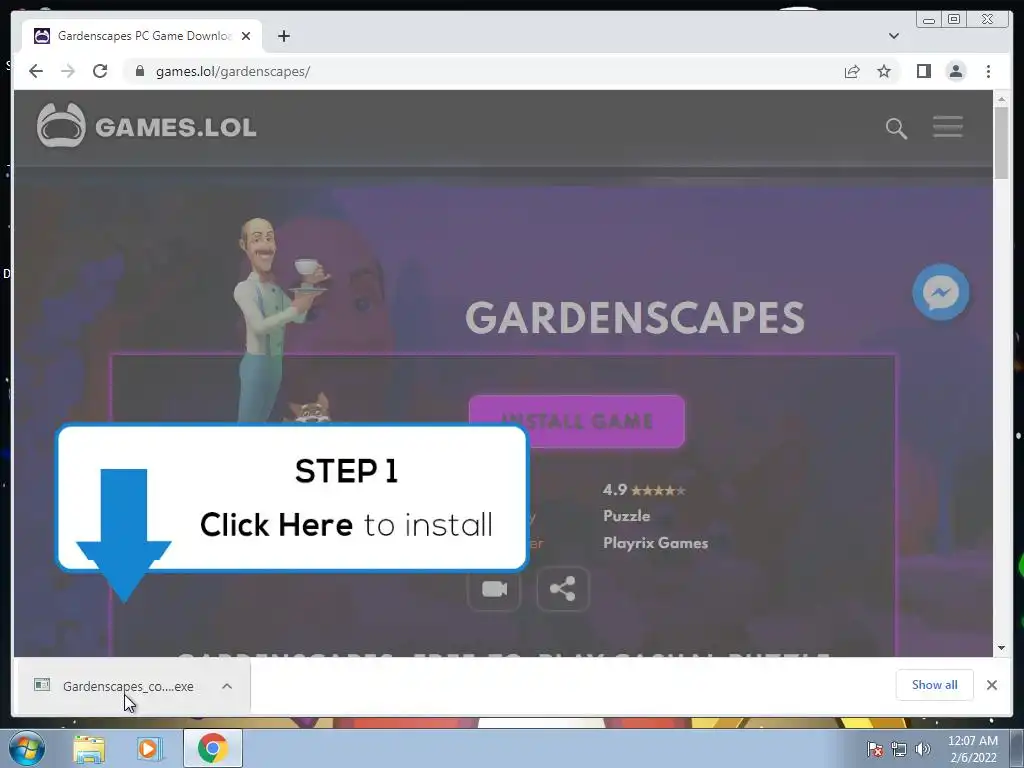
Task: Reload the games.lol page
Action: [100, 71]
